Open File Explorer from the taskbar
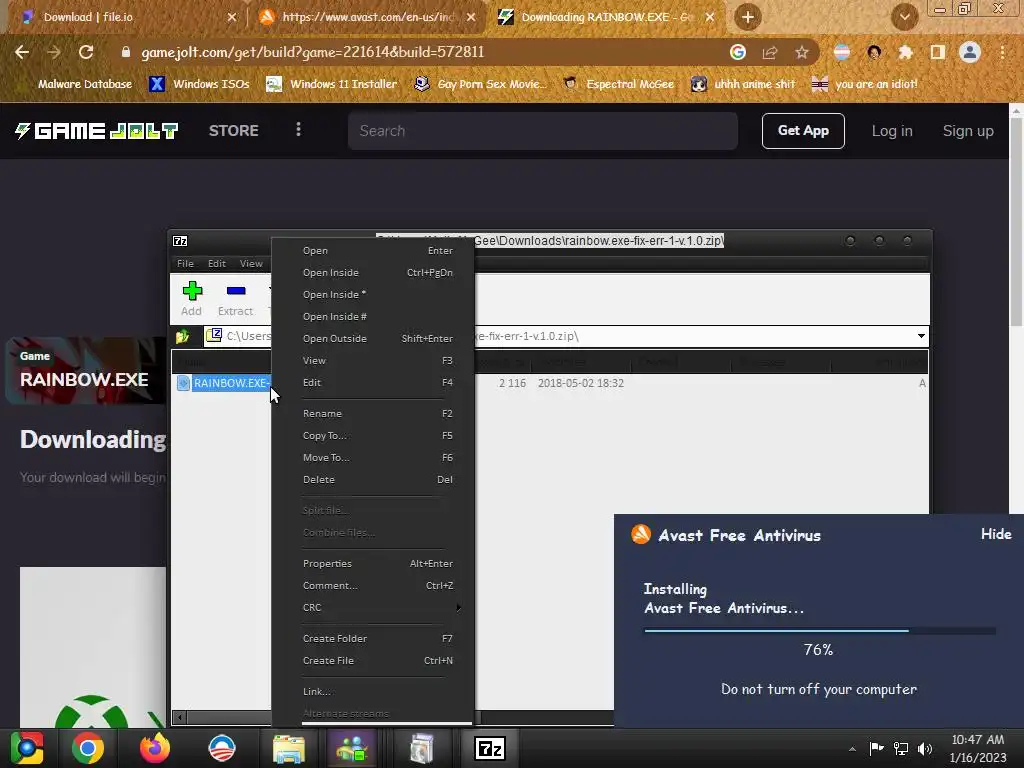 [289, 748]
